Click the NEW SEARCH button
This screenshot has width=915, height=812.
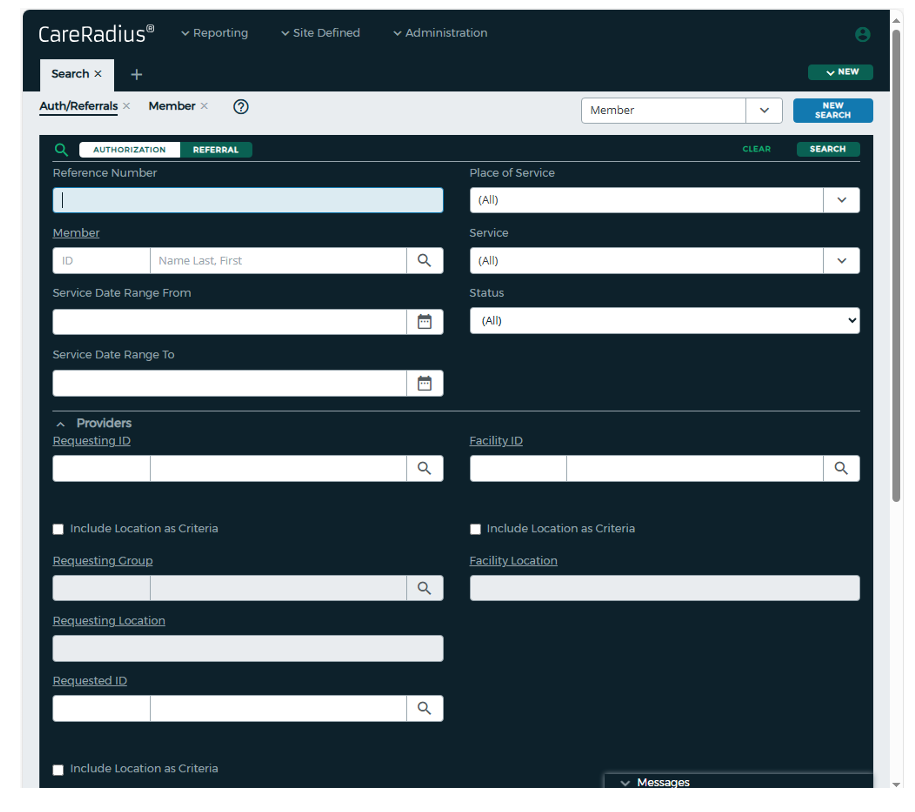833,110
